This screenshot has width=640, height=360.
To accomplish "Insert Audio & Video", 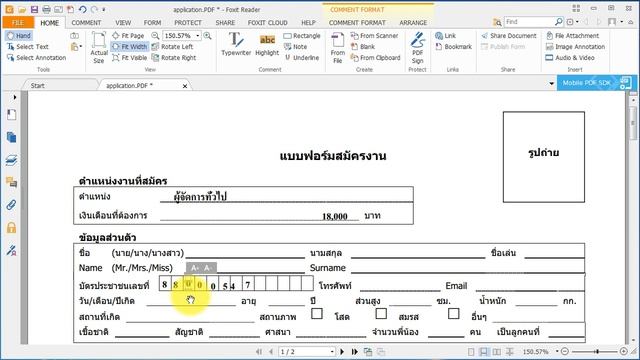I will pyautogui.click(x=570, y=58).
